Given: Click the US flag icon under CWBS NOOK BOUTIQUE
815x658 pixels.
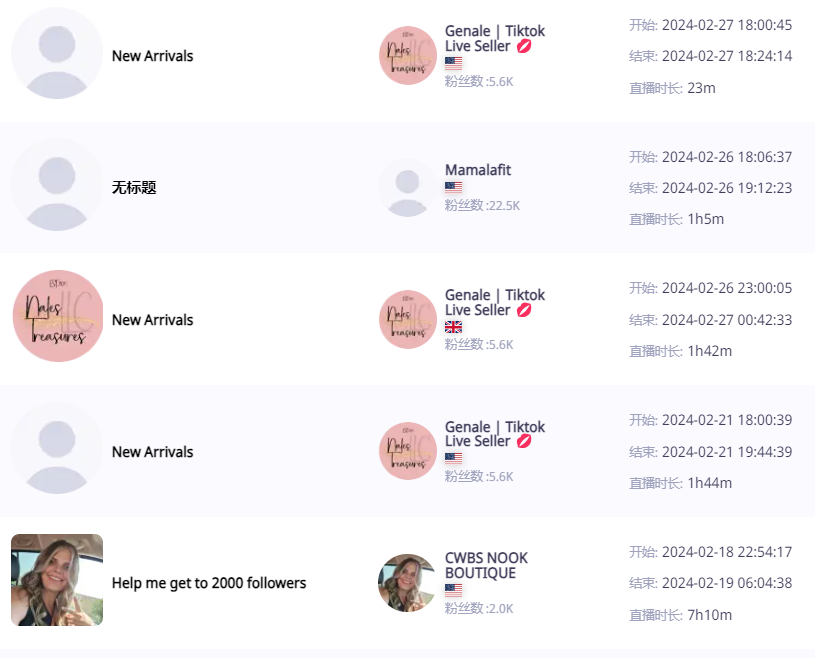Looking at the screenshot, I should tap(453, 590).
